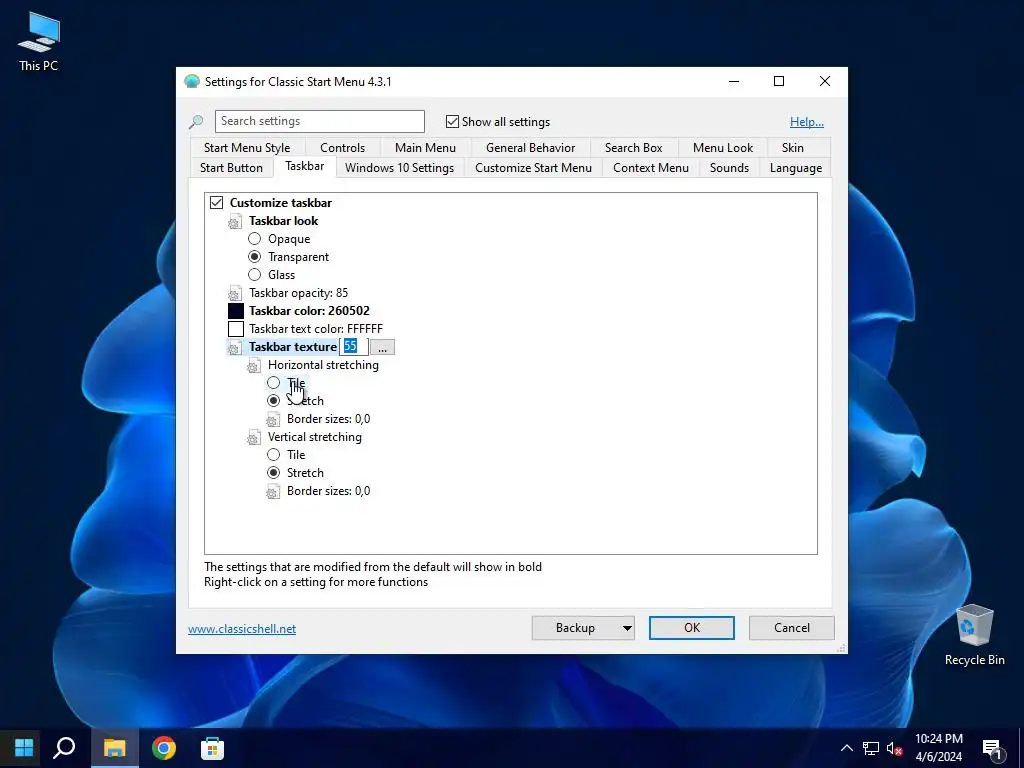Image resolution: width=1024 pixels, height=768 pixels.
Task: Click the Cancel button
Action: click(792, 628)
